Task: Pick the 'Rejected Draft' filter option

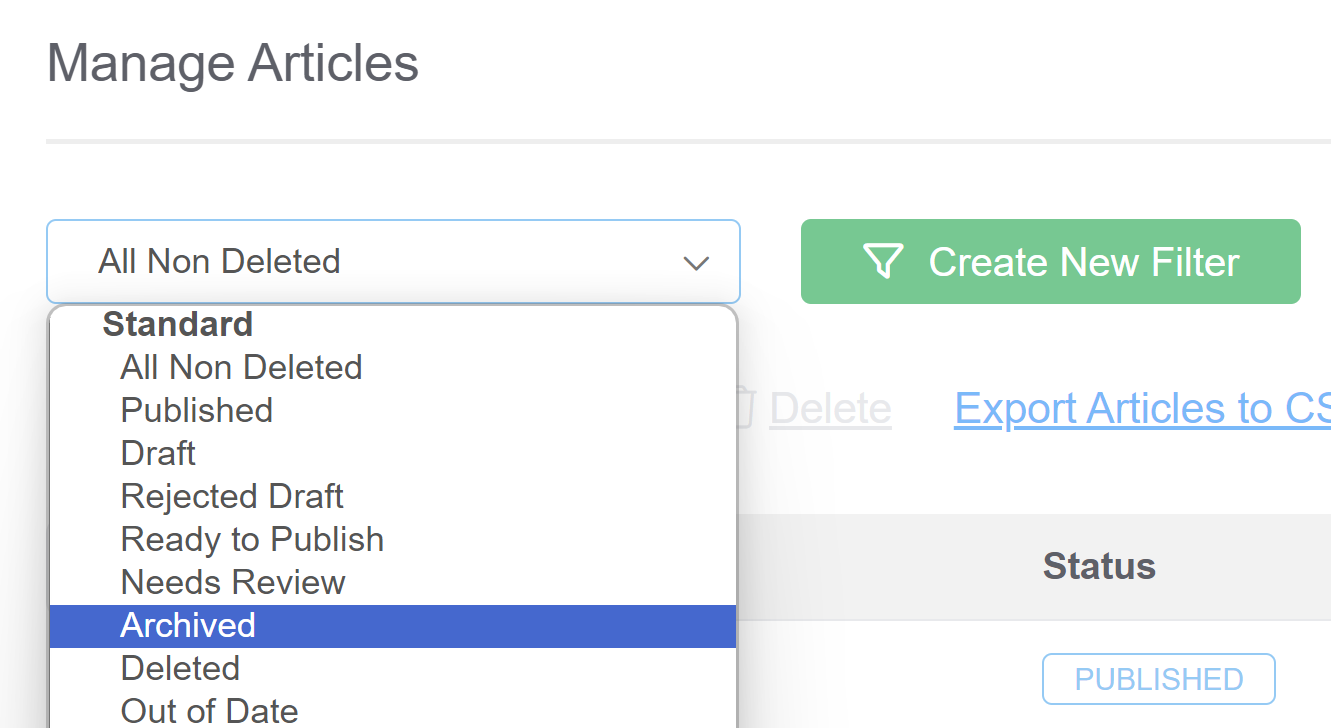Action: 232,496
